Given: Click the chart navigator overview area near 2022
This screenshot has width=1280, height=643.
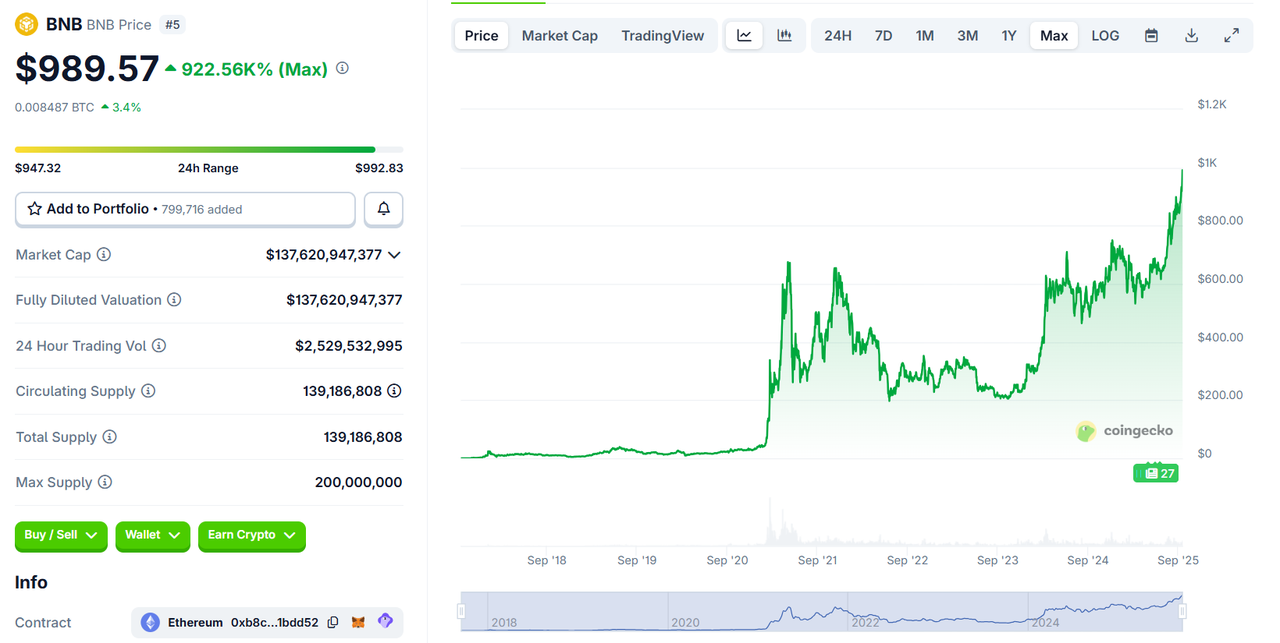Looking at the screenshot, I should 865,611.
